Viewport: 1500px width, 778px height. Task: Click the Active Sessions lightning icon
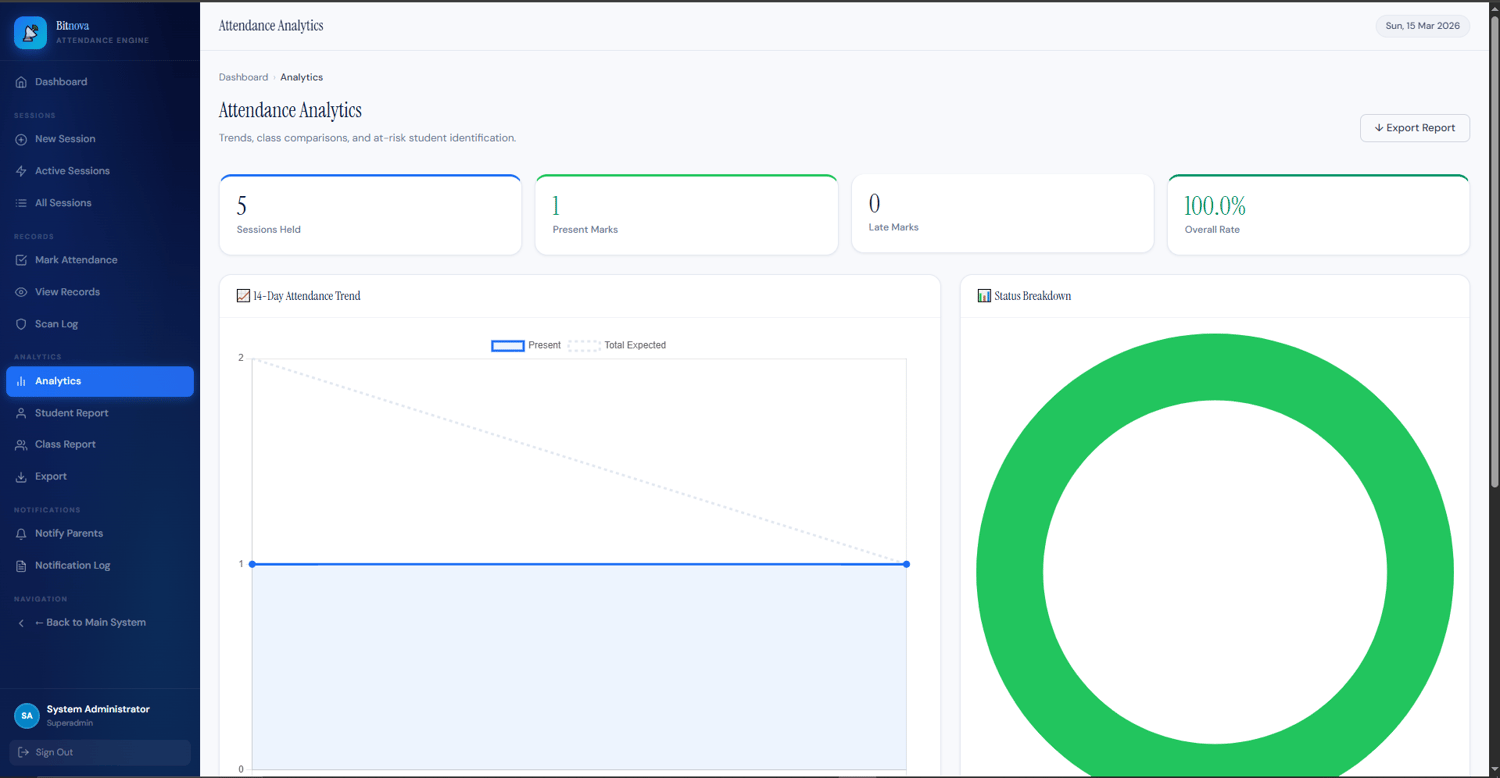pos(21,171)
